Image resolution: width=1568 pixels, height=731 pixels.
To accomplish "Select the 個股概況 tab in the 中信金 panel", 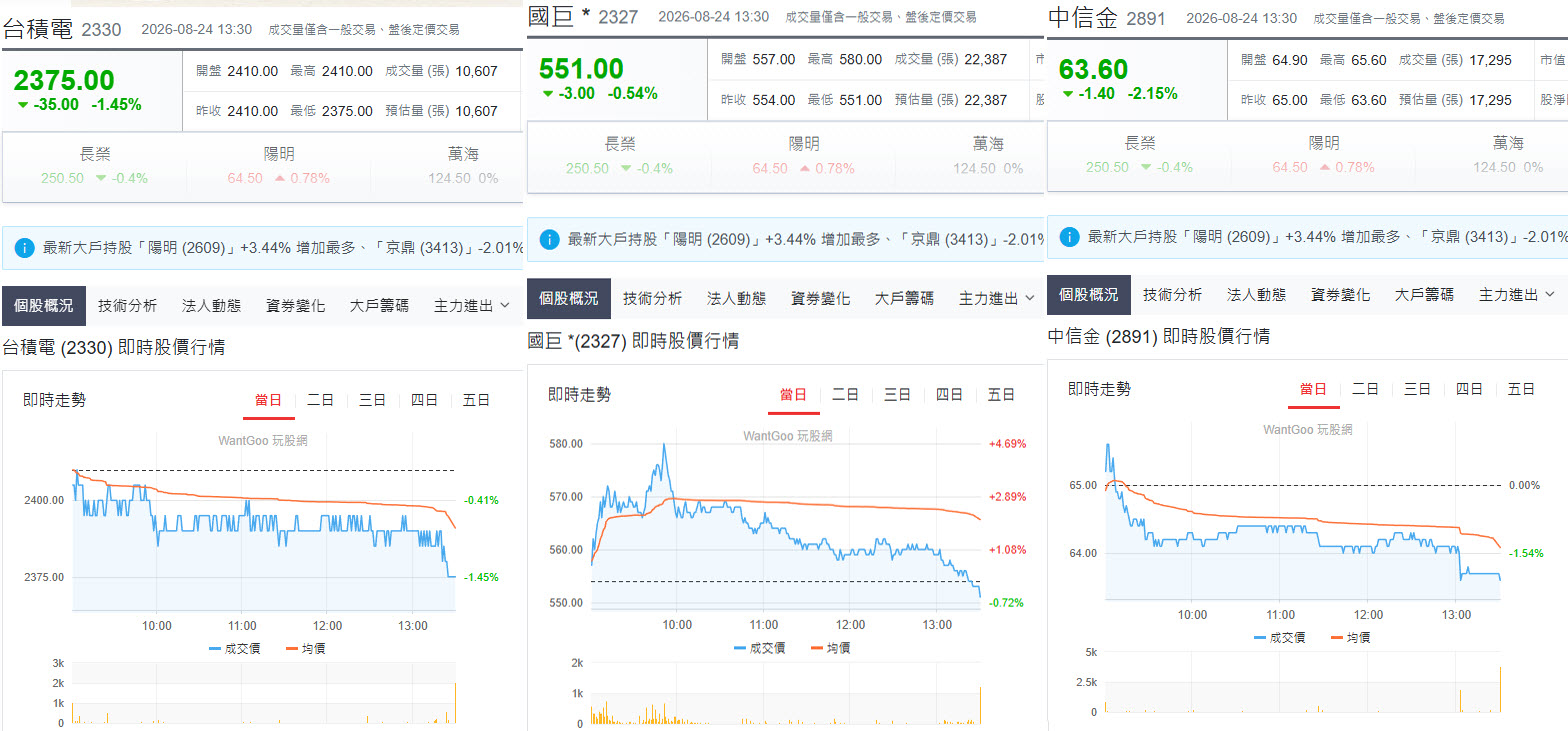I will [1089, 295].
